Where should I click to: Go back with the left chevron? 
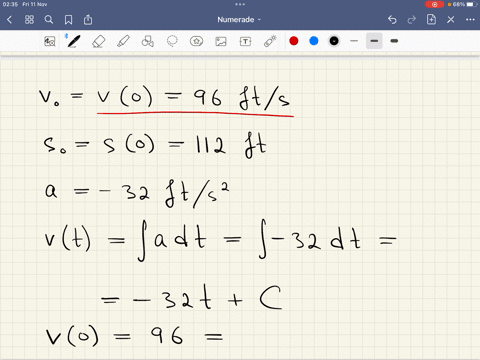[x=9, y=20]
